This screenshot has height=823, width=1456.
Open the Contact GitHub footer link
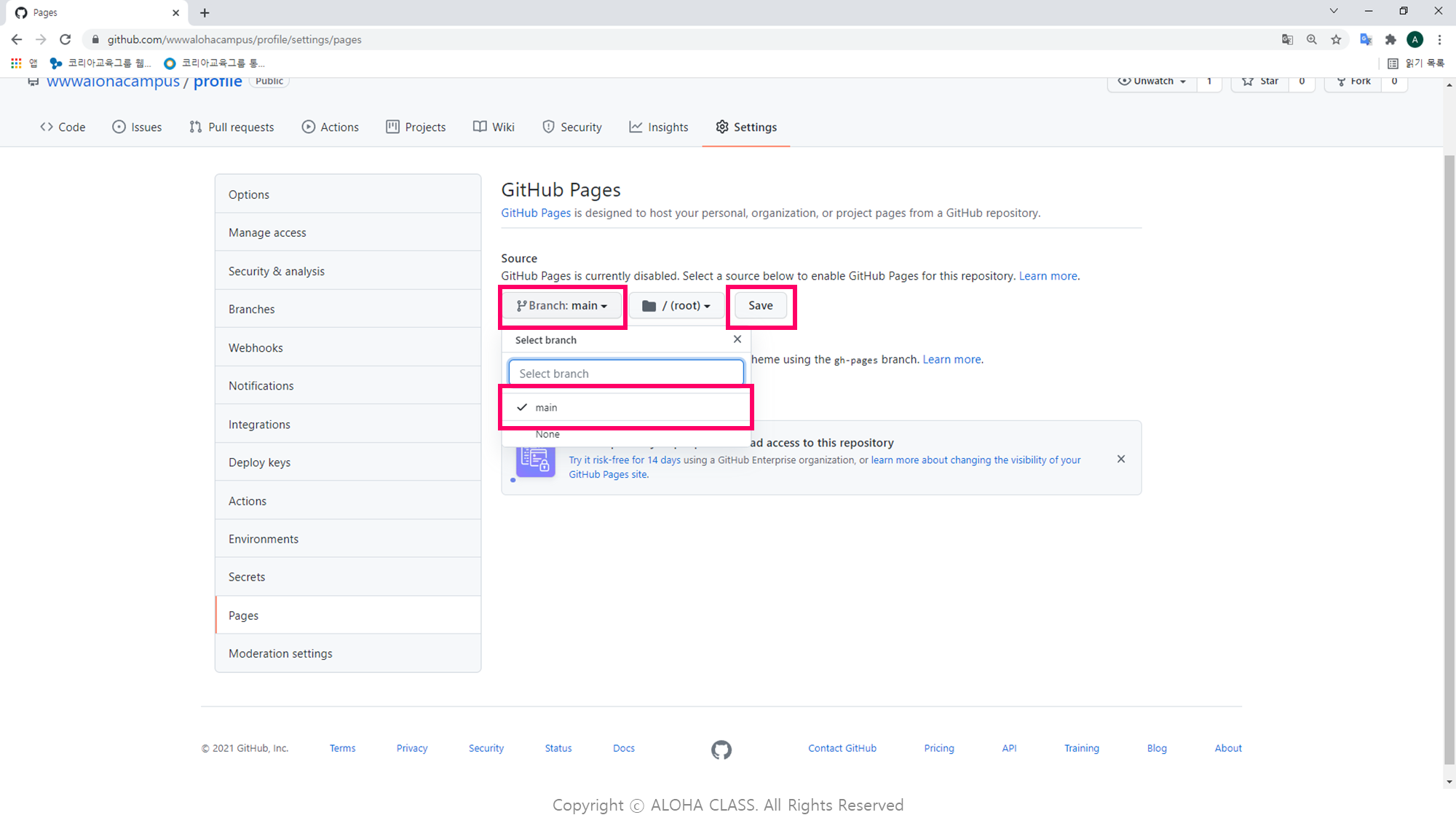coord(842,748)
